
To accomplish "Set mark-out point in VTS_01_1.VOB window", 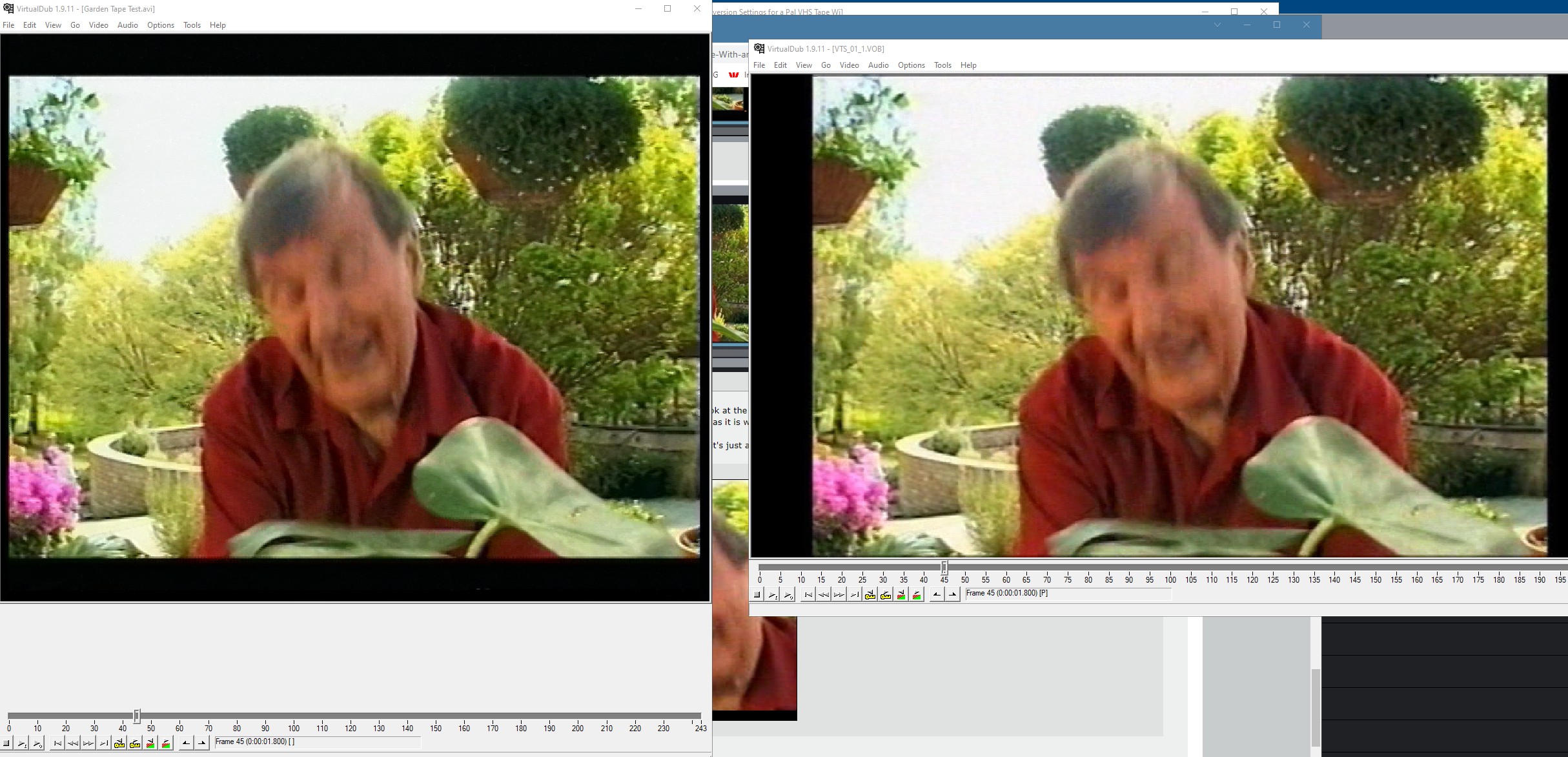I will click(x=953, y=595).
